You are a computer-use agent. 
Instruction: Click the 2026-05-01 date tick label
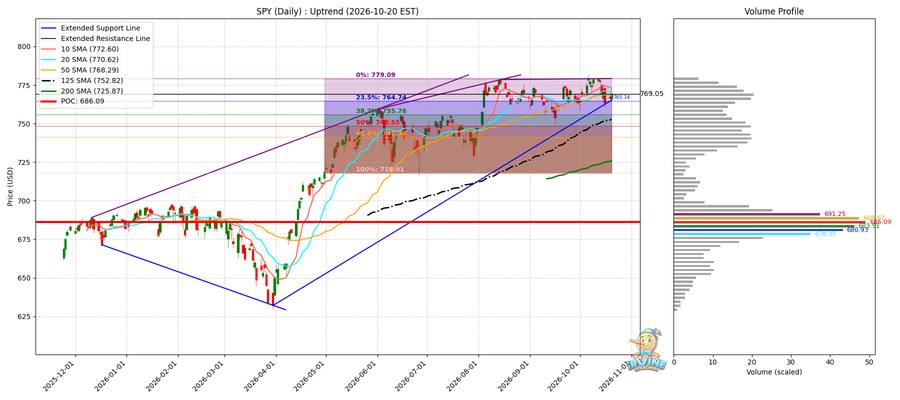pyautogui.click(x=313, y=376)
